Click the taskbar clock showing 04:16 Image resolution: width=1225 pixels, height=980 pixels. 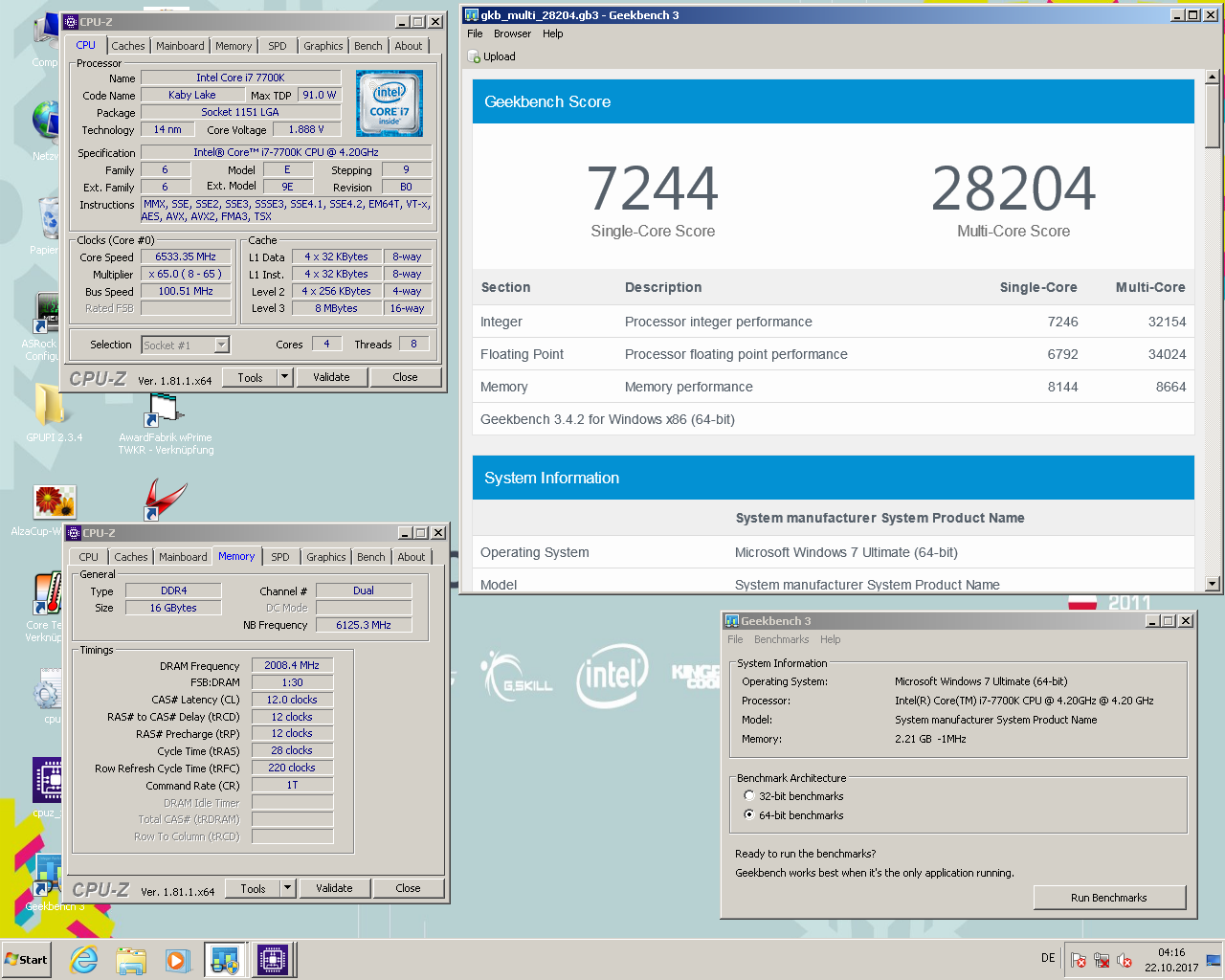(1171, 960)
